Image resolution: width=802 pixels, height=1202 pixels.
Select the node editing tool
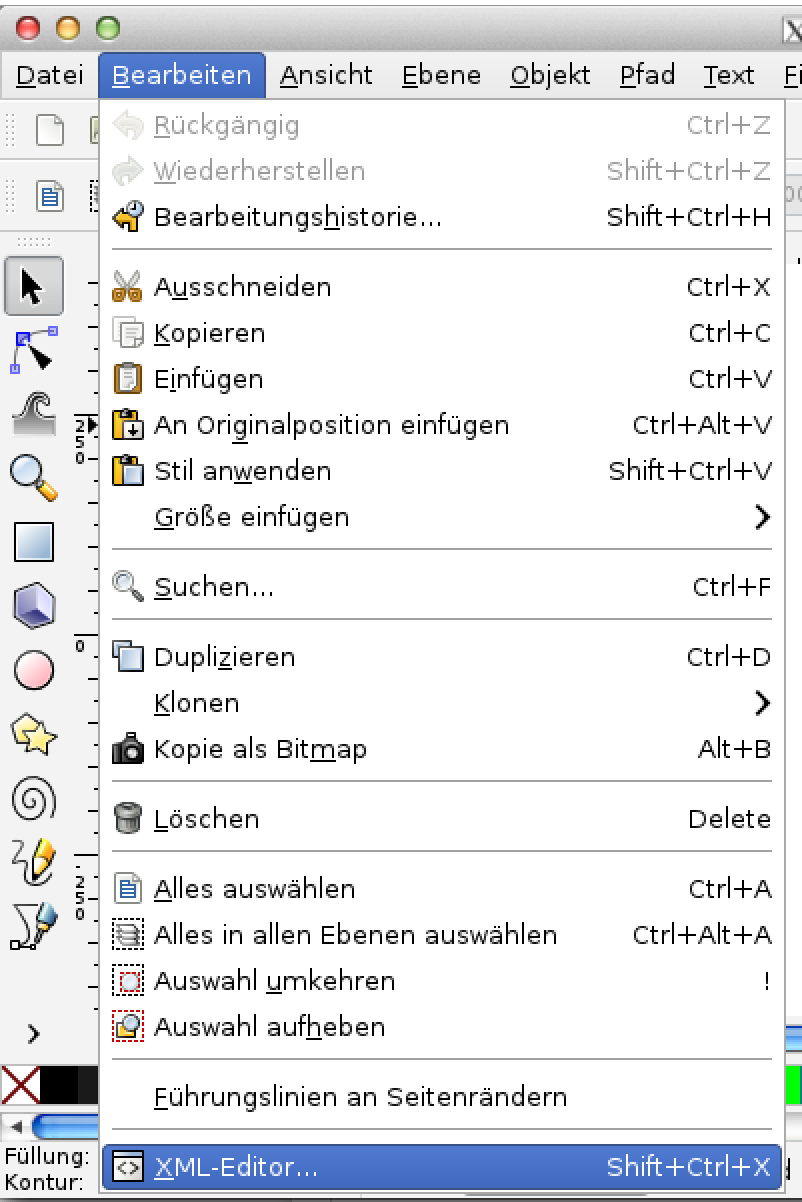pos(33,350)
